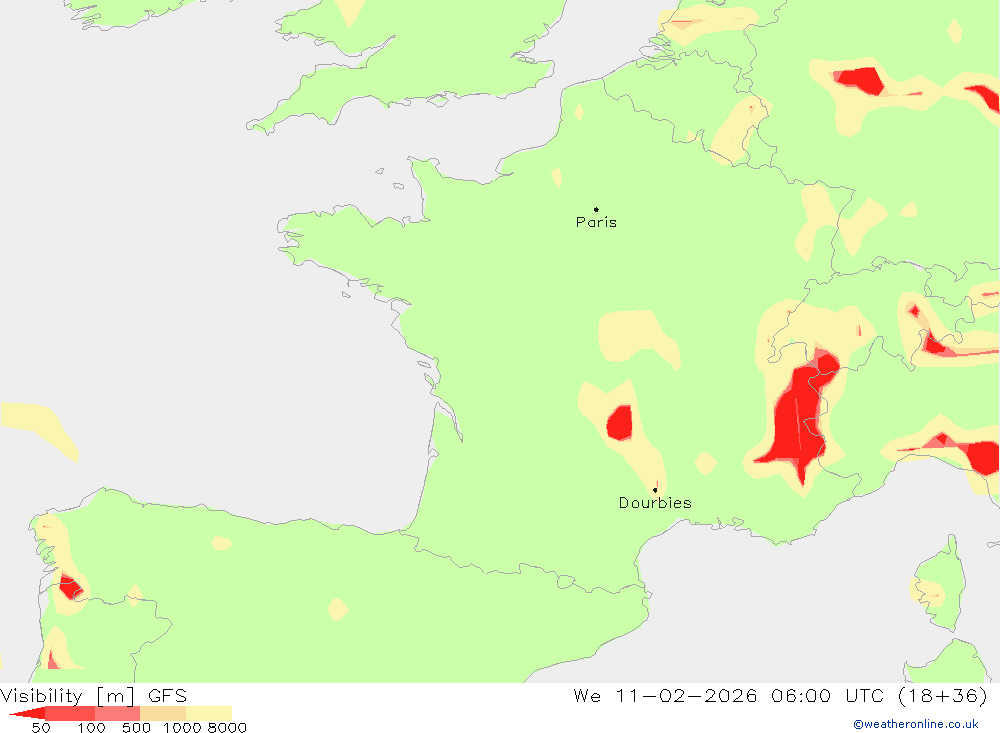Click the Dourbies location marker dot
Viewport: 1000px width, 733px height.
tap(655, 490)
